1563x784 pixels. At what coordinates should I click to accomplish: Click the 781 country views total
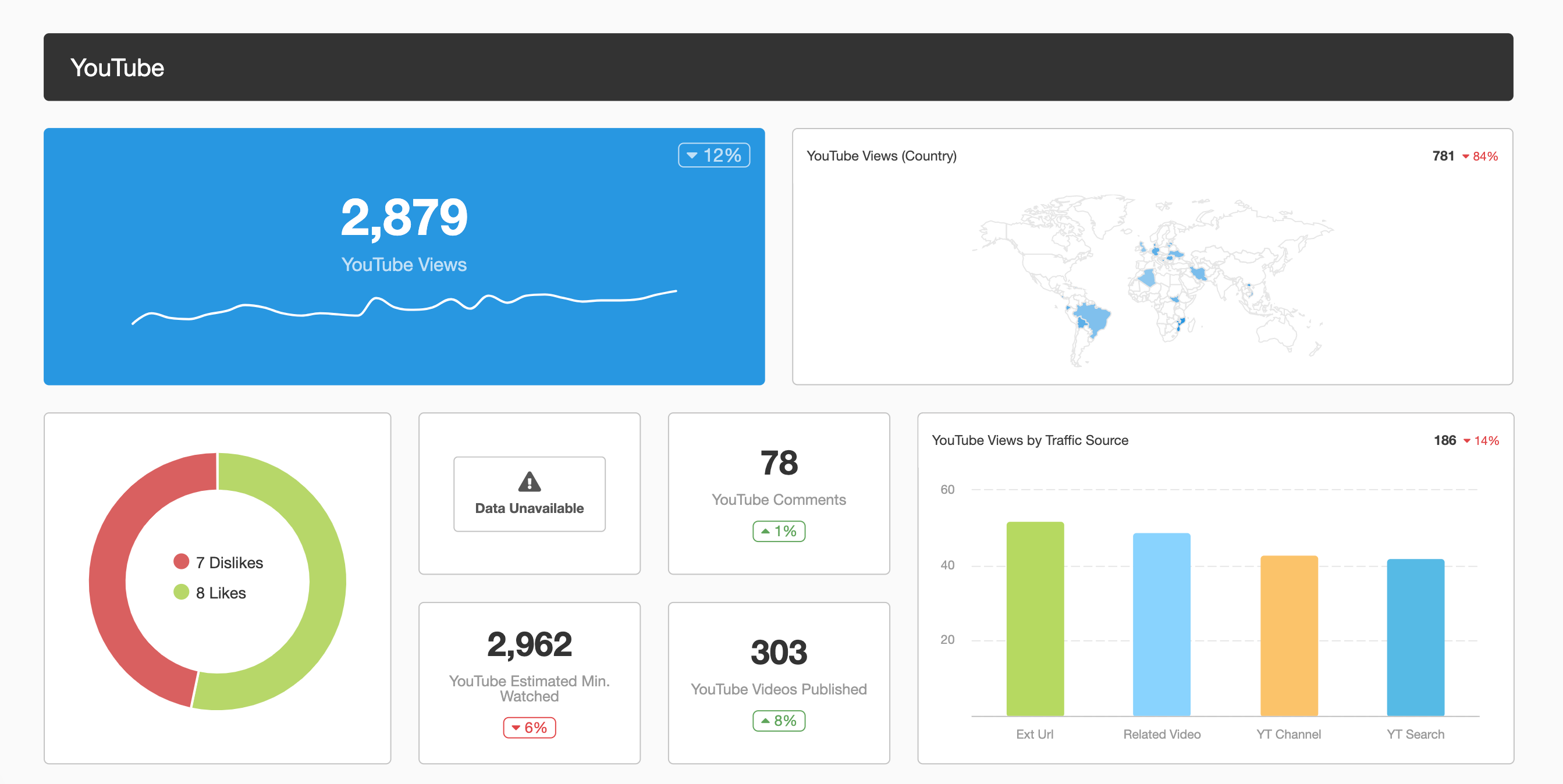tap(1443, 156)
